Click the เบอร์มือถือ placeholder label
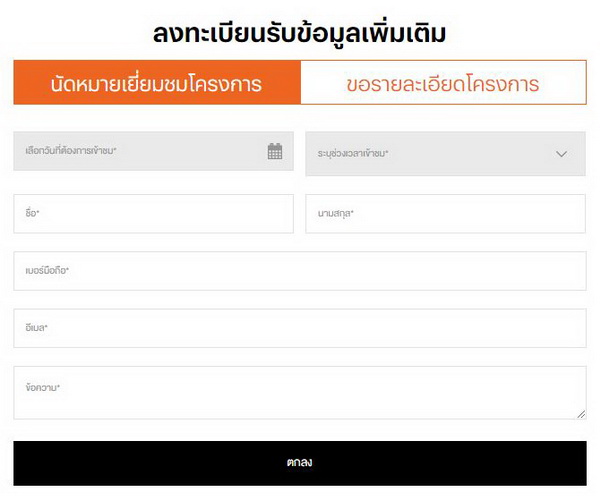The image size is (600, 501). tap(47, 271)
